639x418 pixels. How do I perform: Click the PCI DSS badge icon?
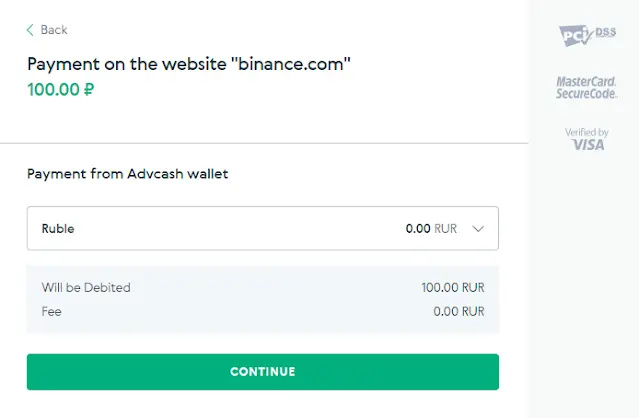click(x=587, y=35)
